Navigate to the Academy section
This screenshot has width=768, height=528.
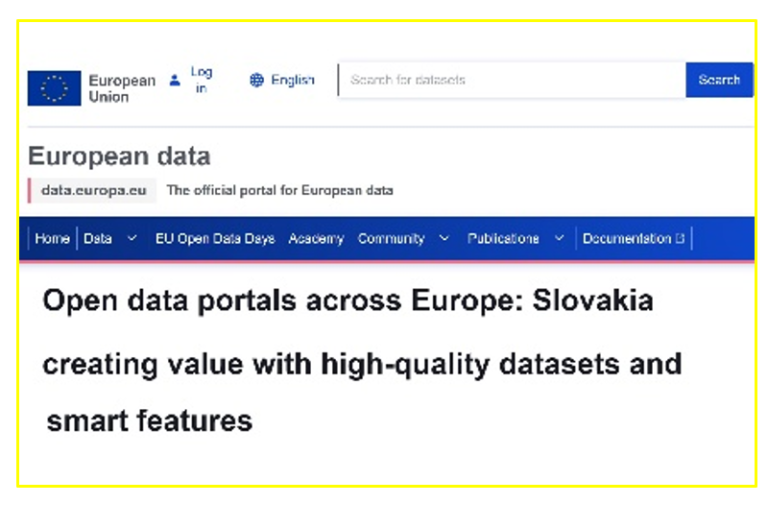[x=316, y=239]
